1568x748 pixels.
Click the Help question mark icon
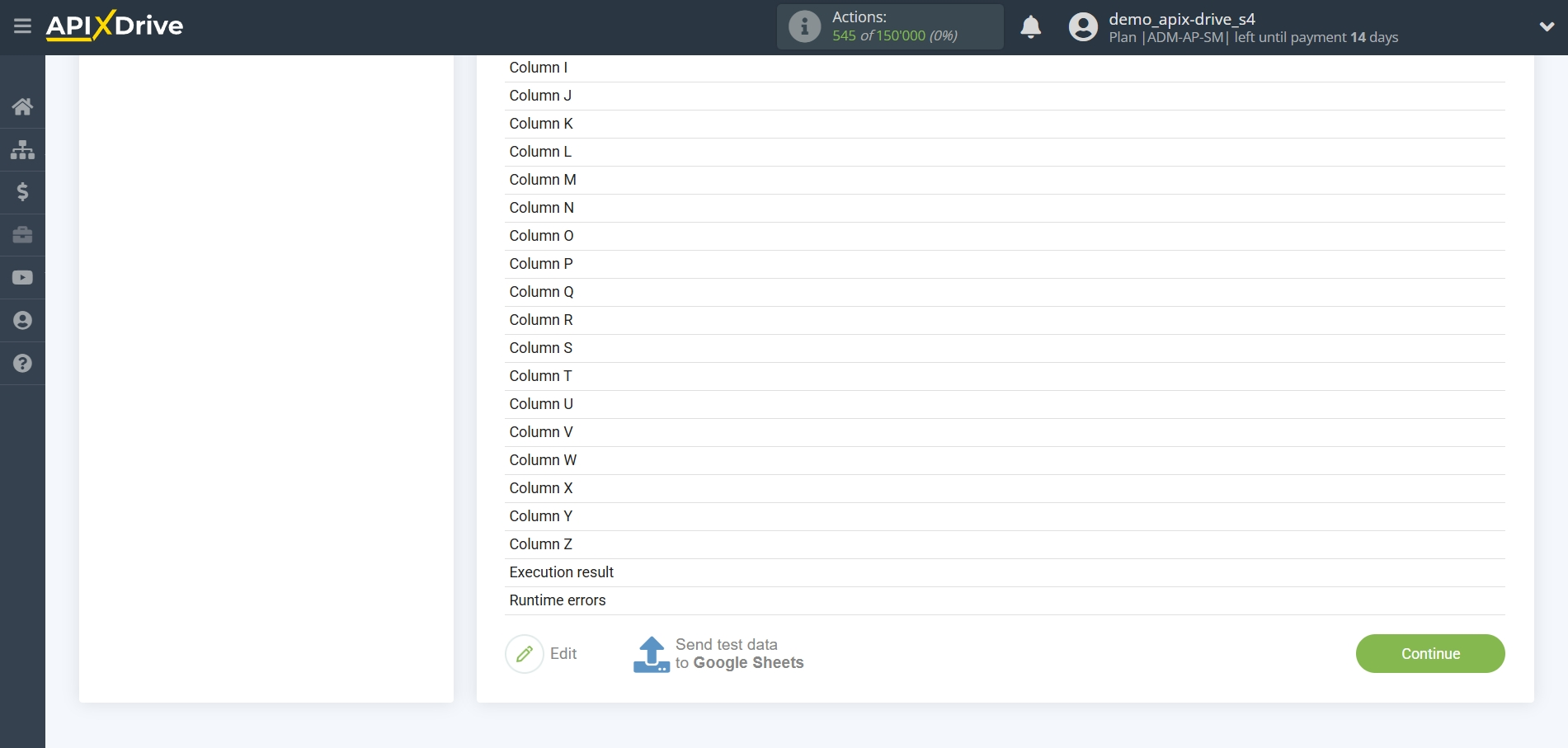22,363
